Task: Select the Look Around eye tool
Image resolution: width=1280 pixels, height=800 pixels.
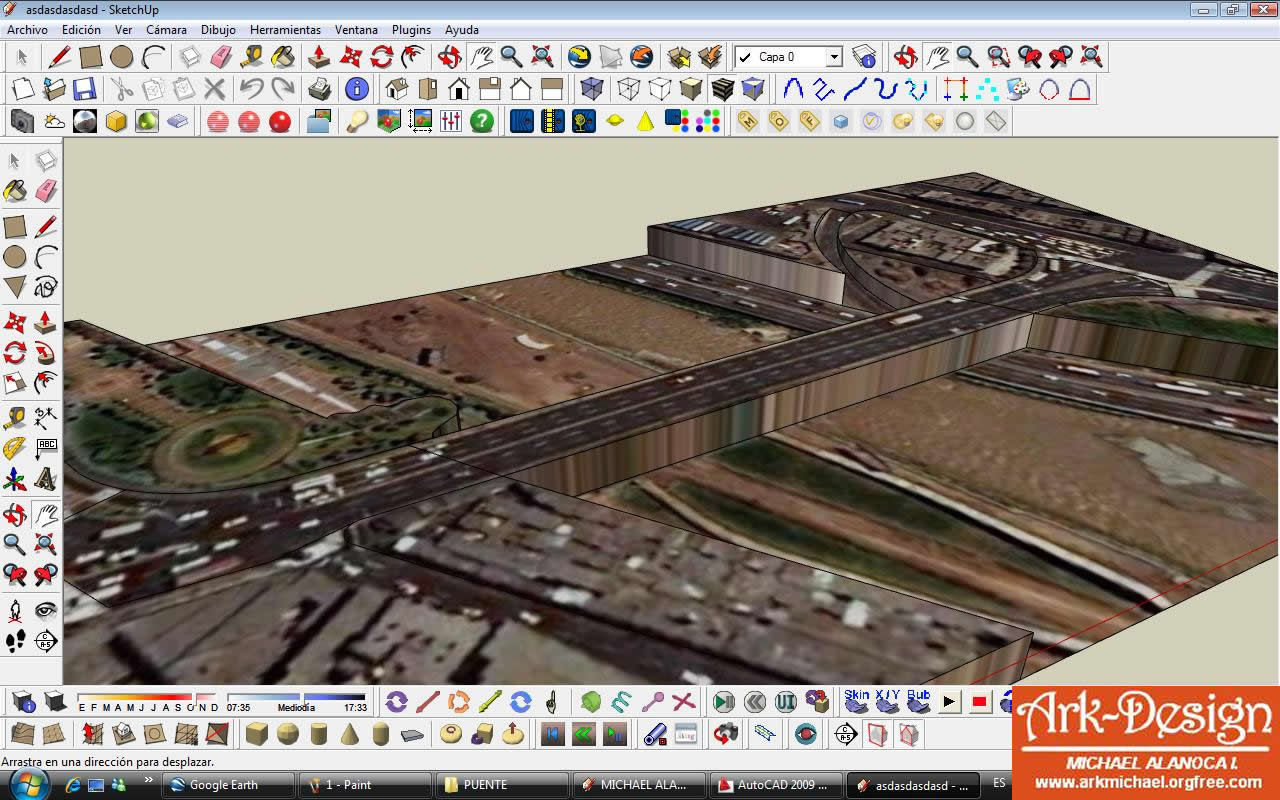Action: pos(46,610)
